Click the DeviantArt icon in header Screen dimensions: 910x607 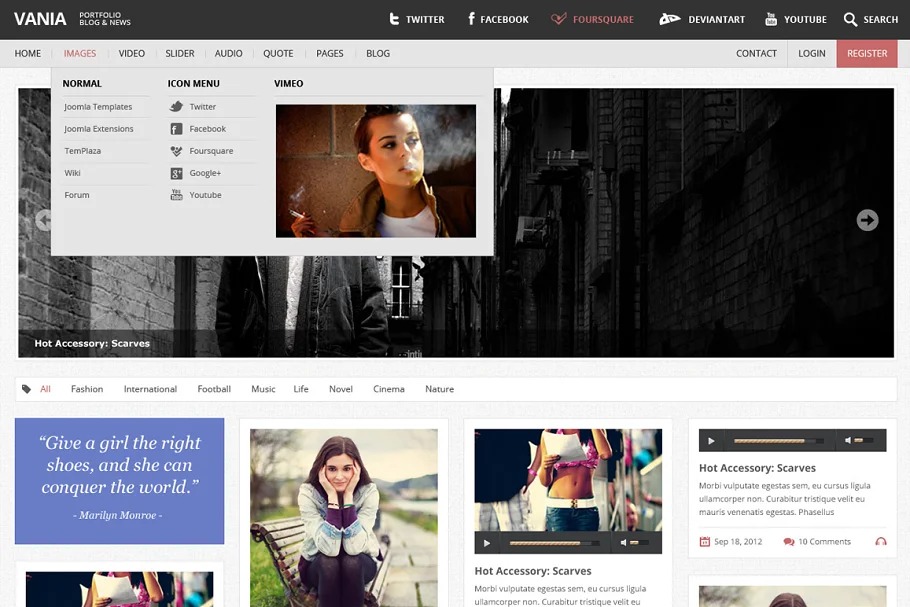[669, 19]
